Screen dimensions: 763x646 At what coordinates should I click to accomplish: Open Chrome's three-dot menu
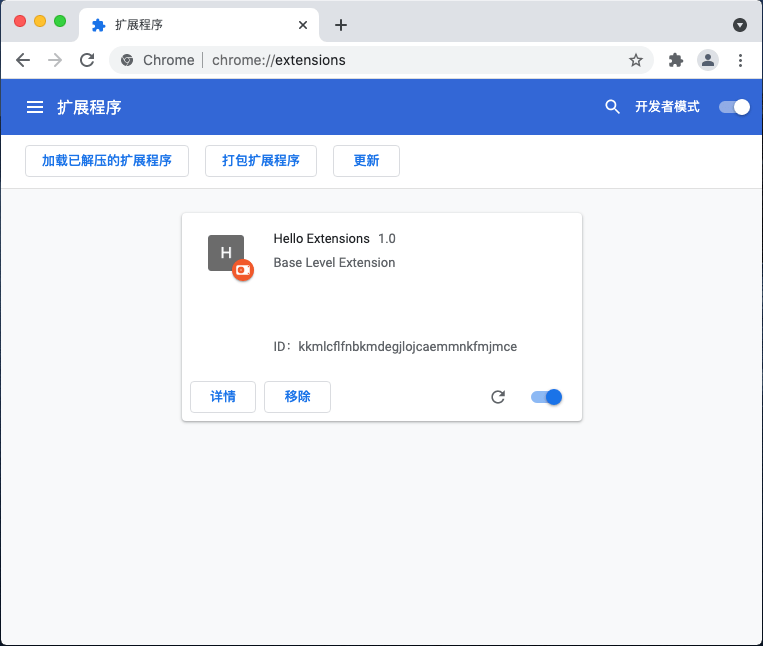tap(740, 60)
